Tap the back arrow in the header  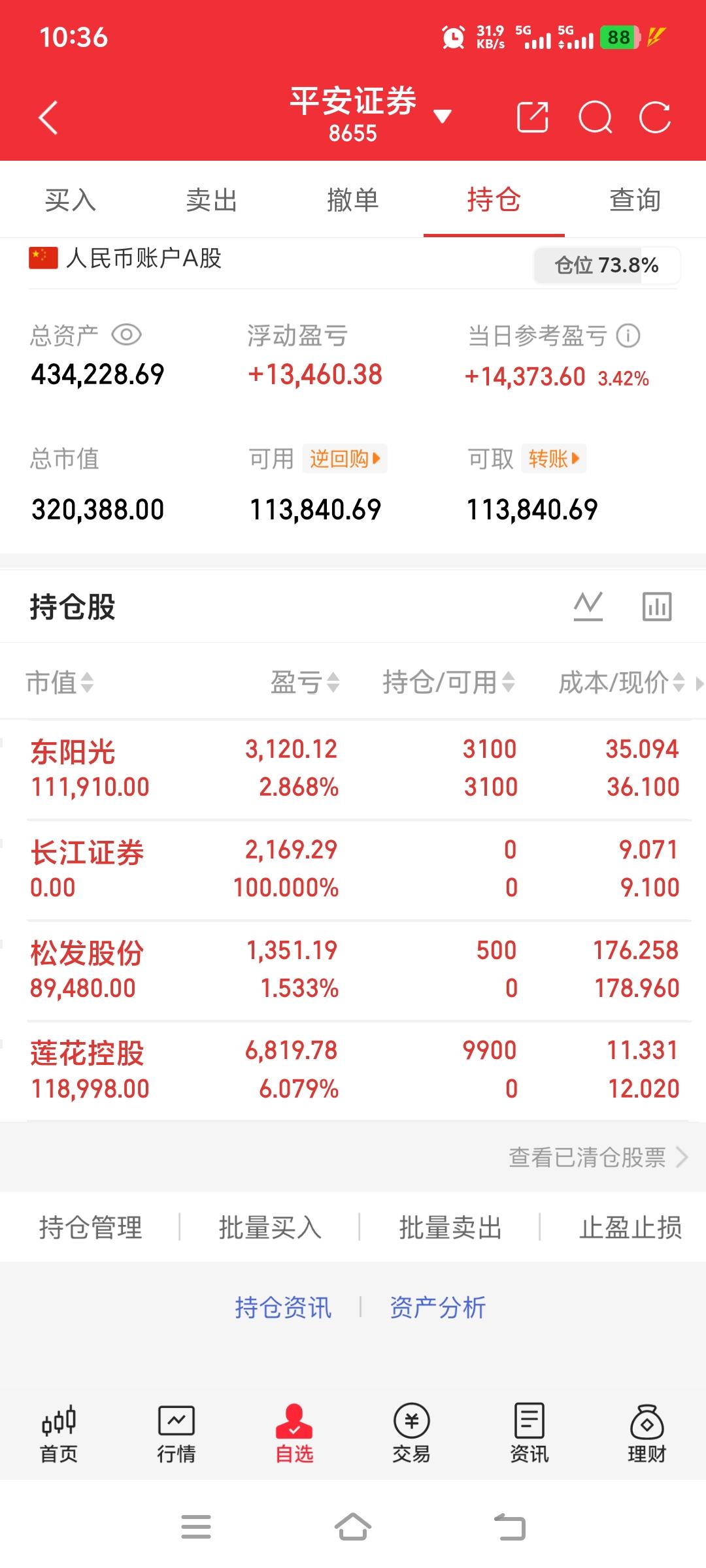coord(48,118)
